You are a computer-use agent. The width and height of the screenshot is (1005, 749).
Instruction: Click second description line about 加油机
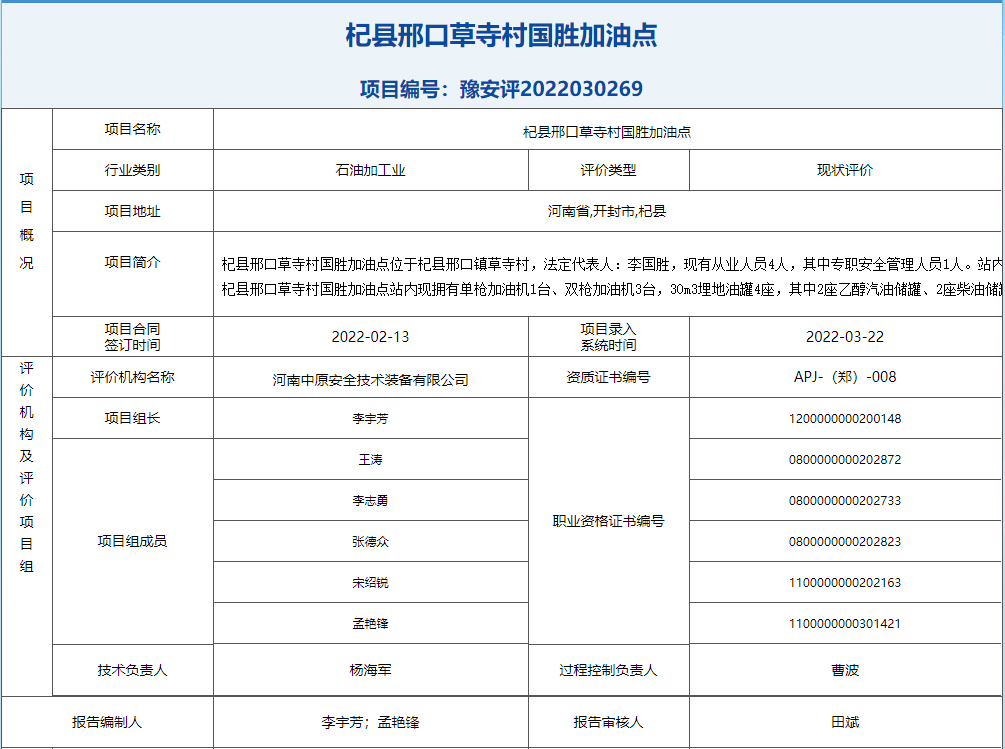tap(612, 290)
